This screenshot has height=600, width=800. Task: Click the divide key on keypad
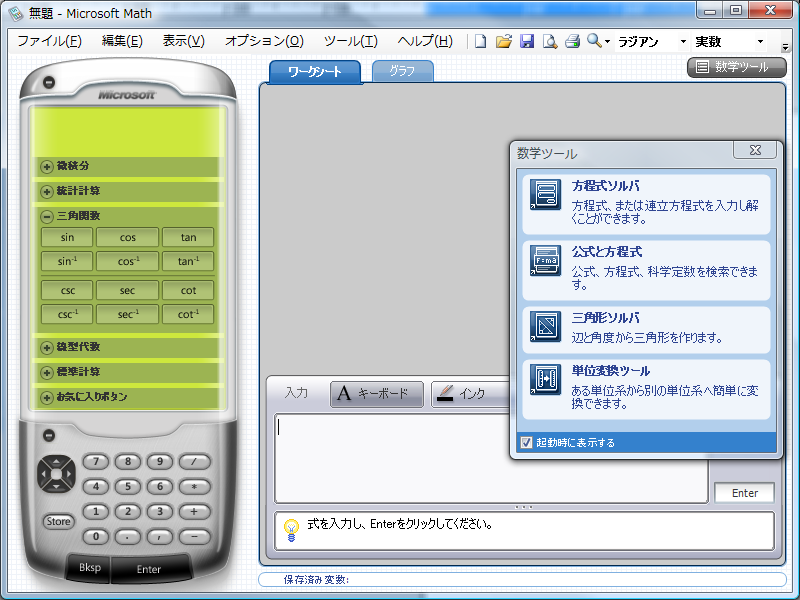(194, 462)
